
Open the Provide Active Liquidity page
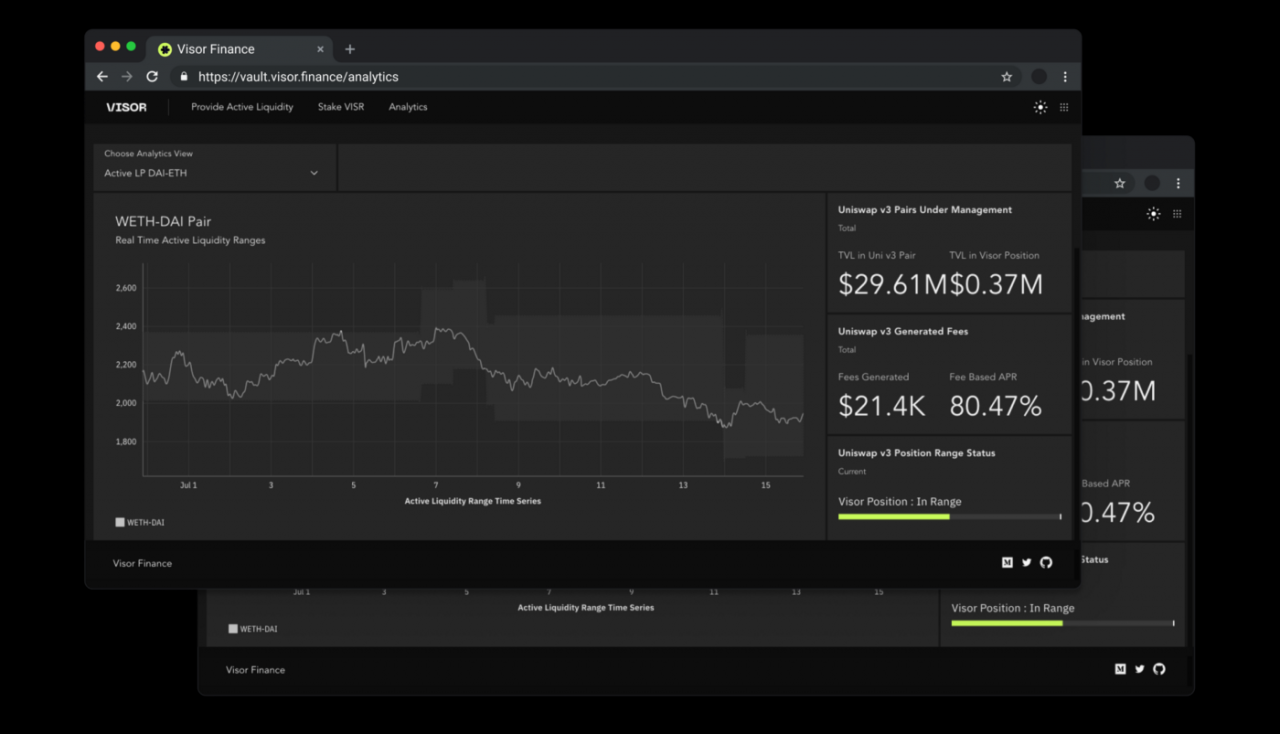[x=242, y=107]
